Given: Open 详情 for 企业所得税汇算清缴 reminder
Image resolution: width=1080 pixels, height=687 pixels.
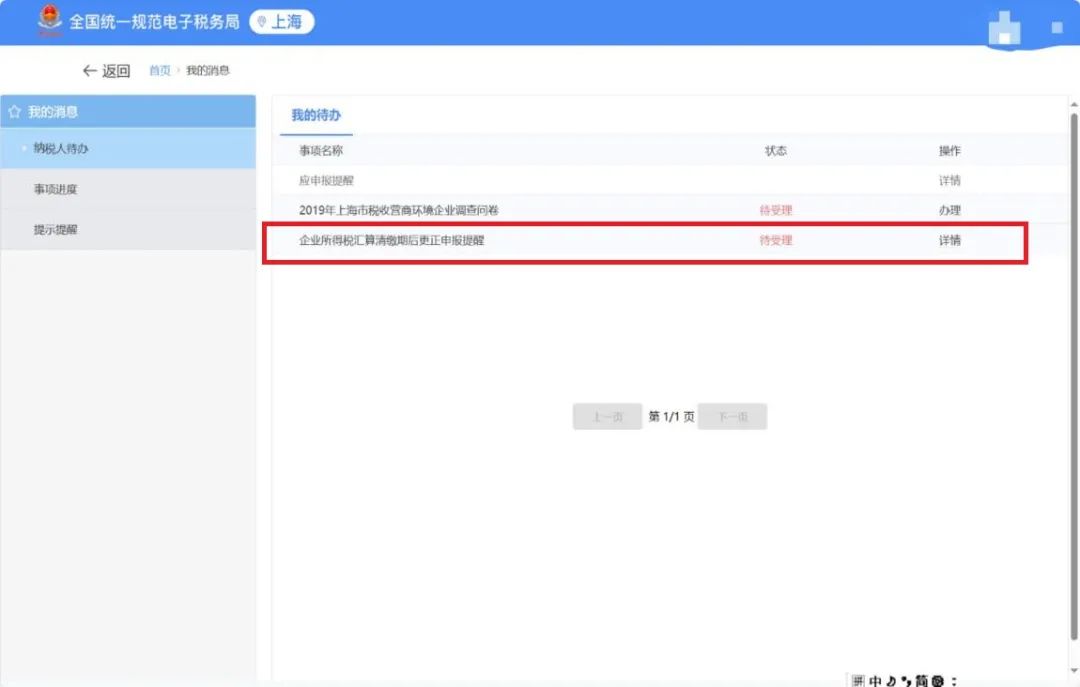Looking at the screenshot, I should pyautogui.click(x=949, y=241).
